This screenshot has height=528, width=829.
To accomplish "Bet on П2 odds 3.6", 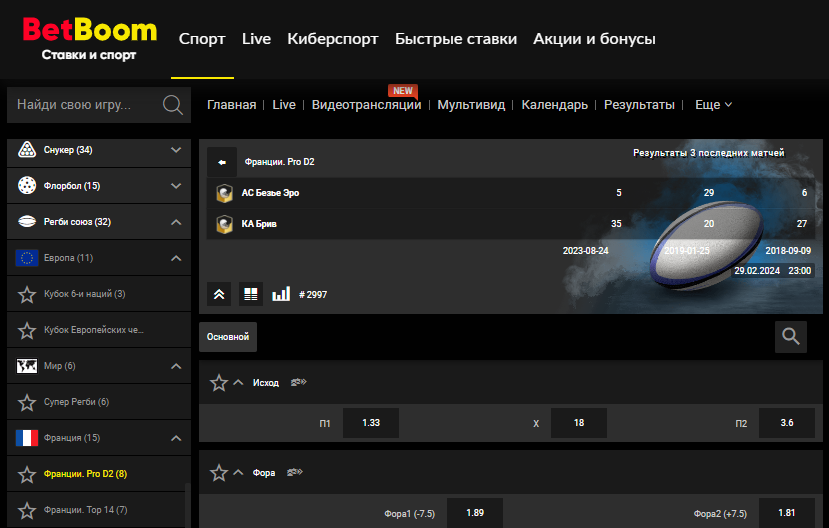I will tap(787, 423).
